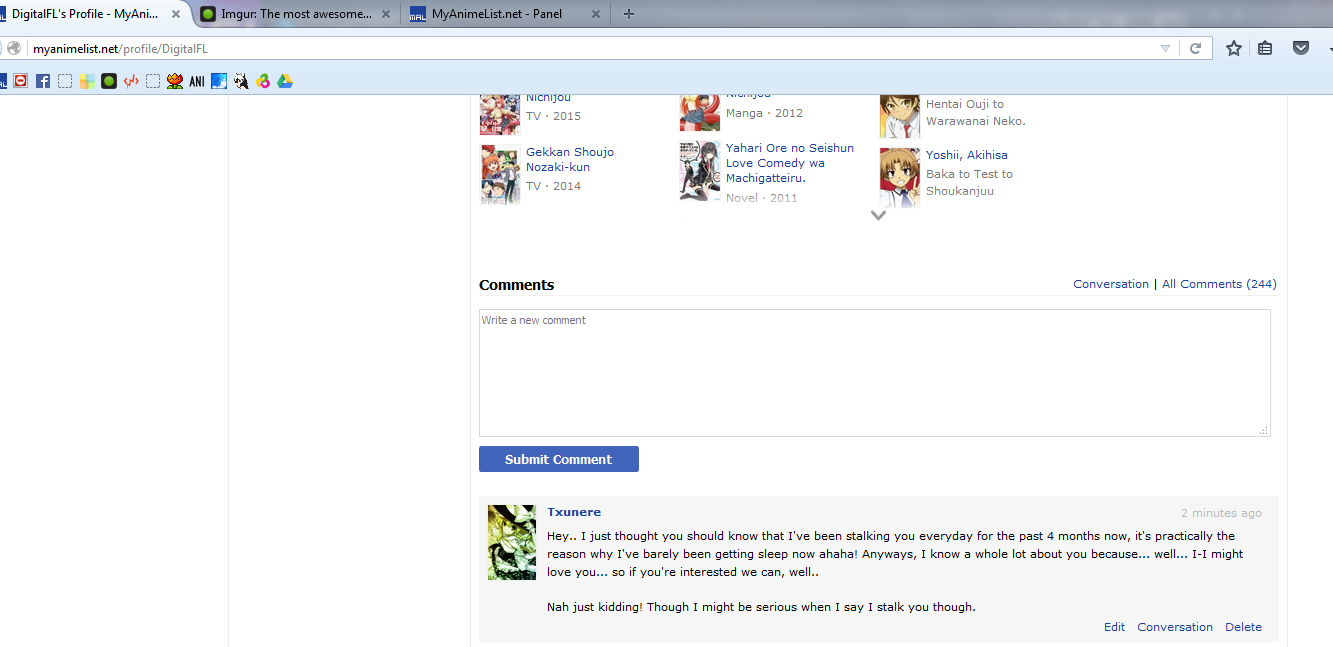Image resolution: width=1333 pixels, height=647 pixels.
Task: Click Txunere's avatar image
Action: tap(512, 542)
